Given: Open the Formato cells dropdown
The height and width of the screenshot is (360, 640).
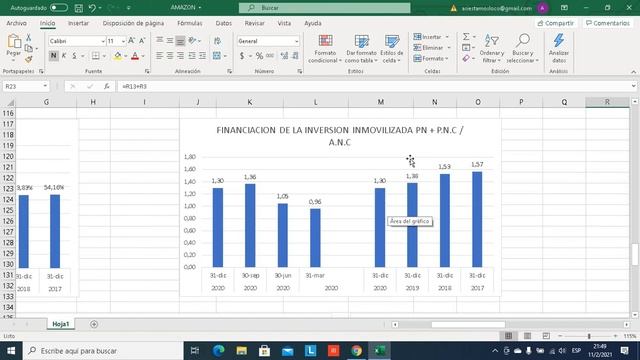Looking at the screenshot, I should [x=447, y=59].
